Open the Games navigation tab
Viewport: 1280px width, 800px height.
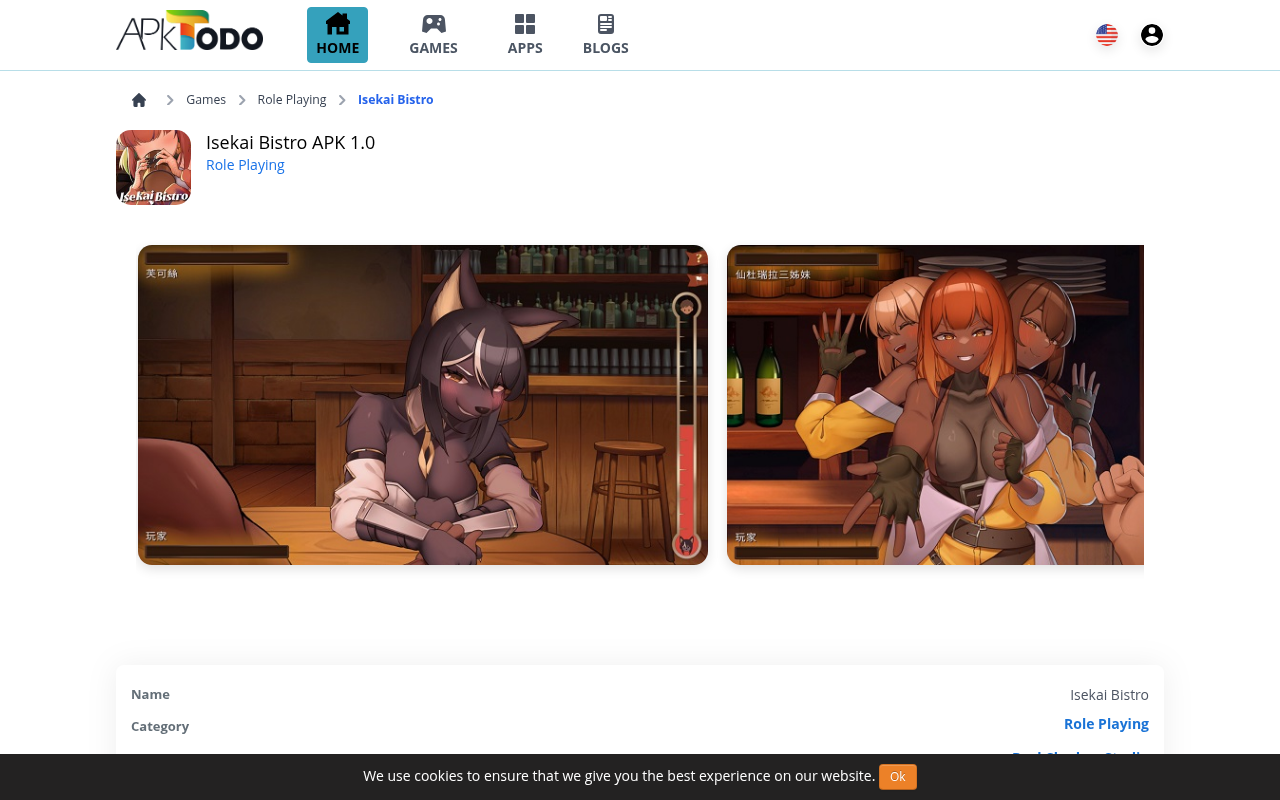(433, 35)
